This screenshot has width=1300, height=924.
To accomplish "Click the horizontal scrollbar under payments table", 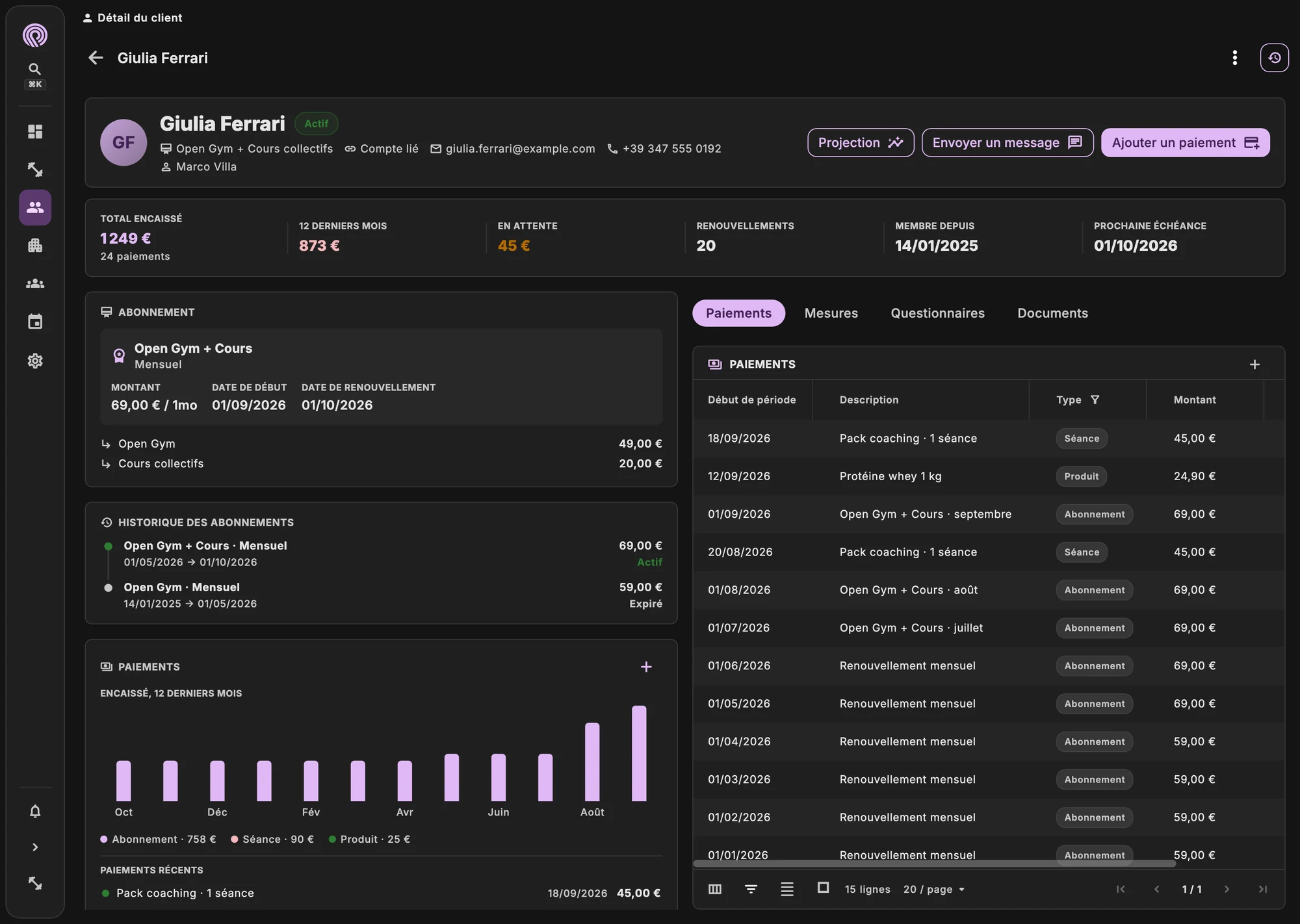I will coord(934,864).
